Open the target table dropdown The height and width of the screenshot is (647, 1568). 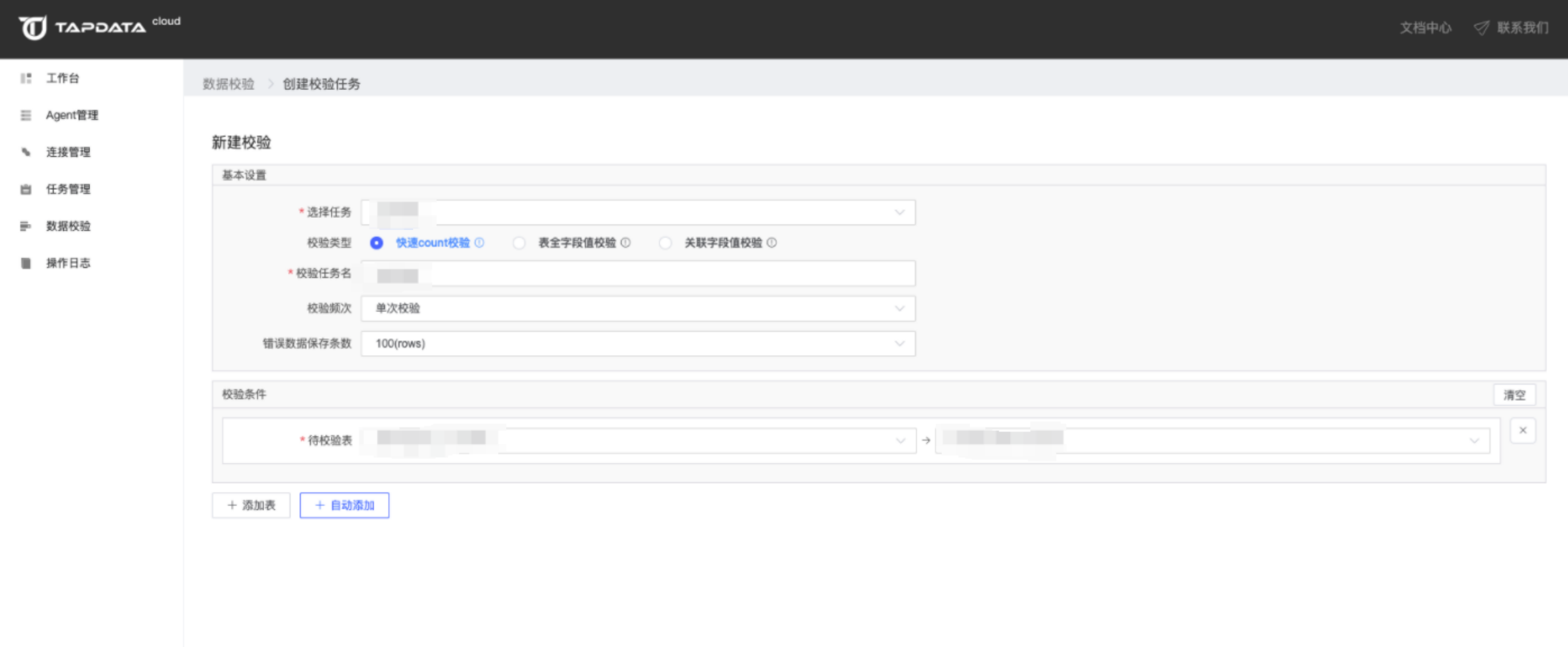click(1213, 440)
